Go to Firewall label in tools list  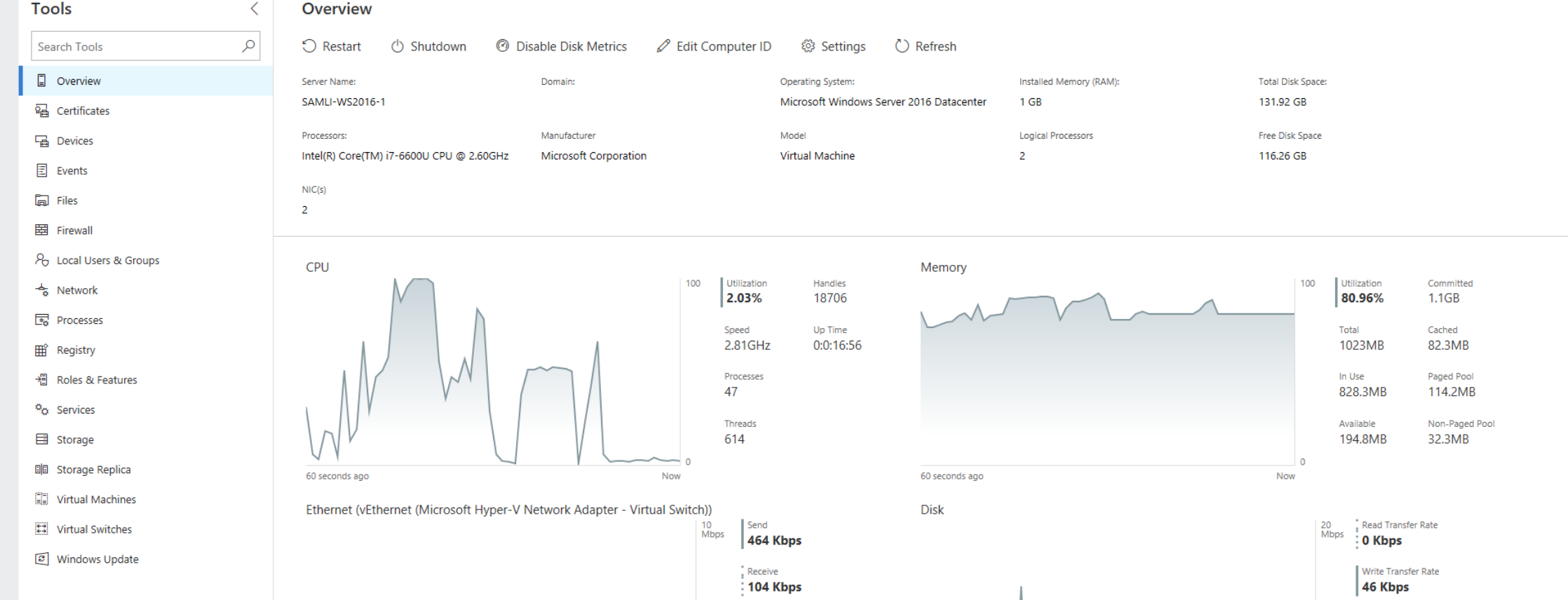(74, 230)
